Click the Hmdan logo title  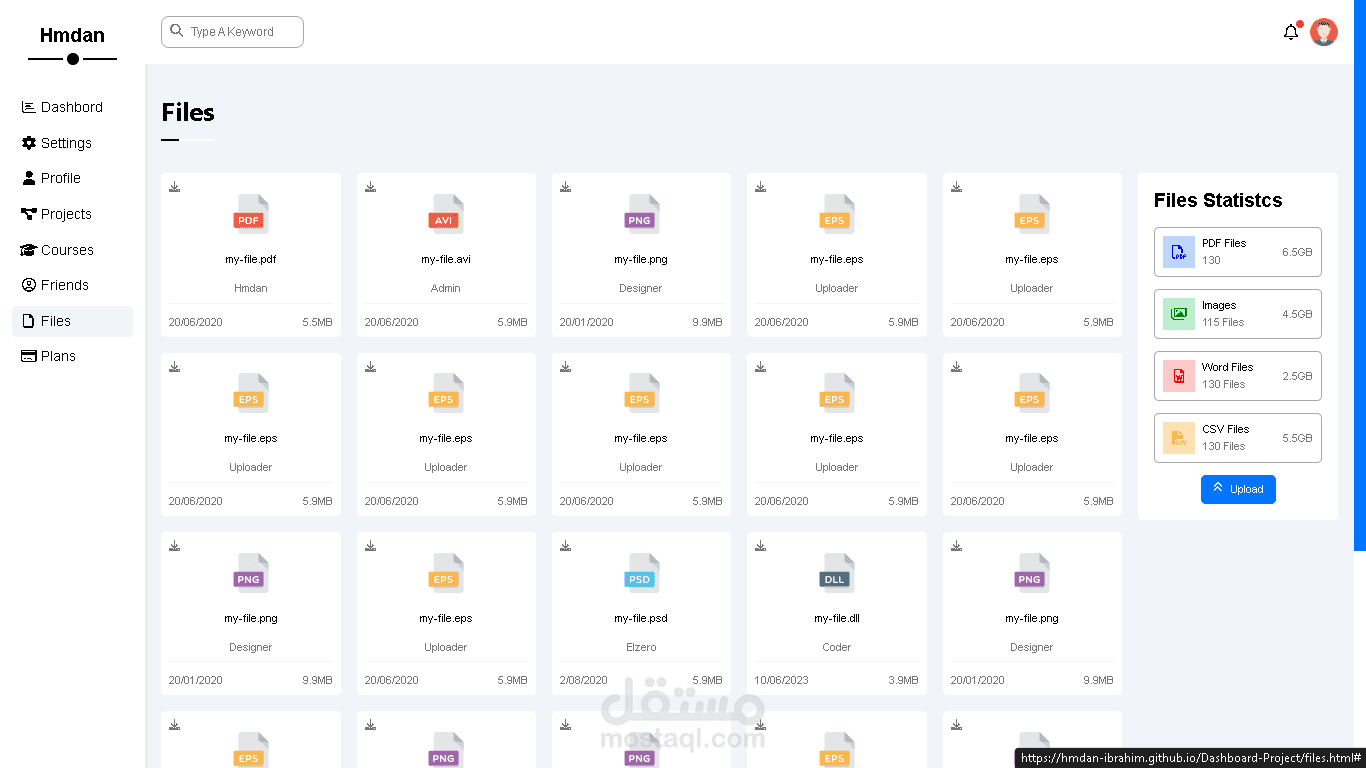click(72, 35)
